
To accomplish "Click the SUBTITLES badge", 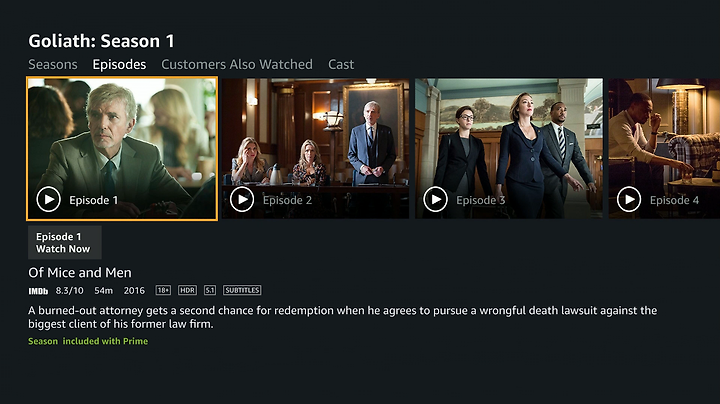I will point(242,290).
